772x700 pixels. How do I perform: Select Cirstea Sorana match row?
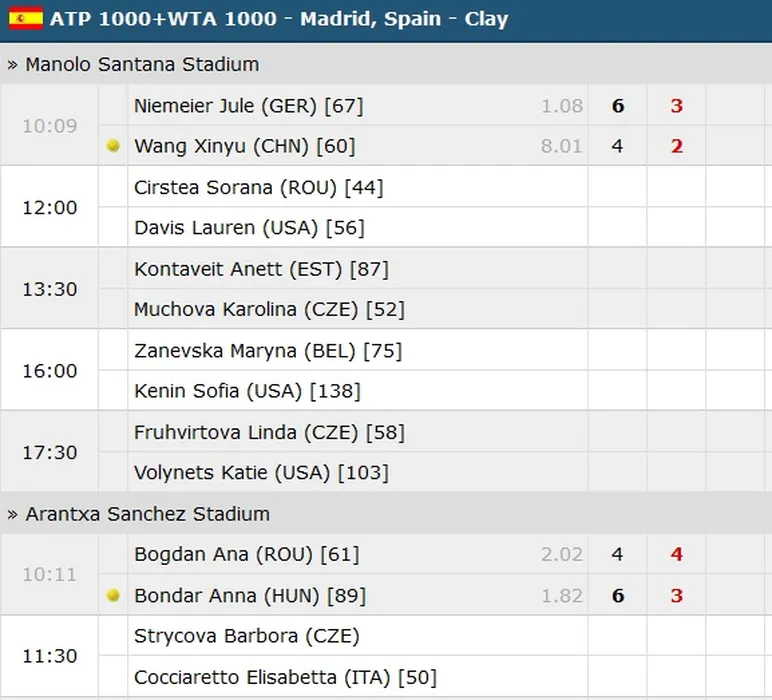(258, 187)
